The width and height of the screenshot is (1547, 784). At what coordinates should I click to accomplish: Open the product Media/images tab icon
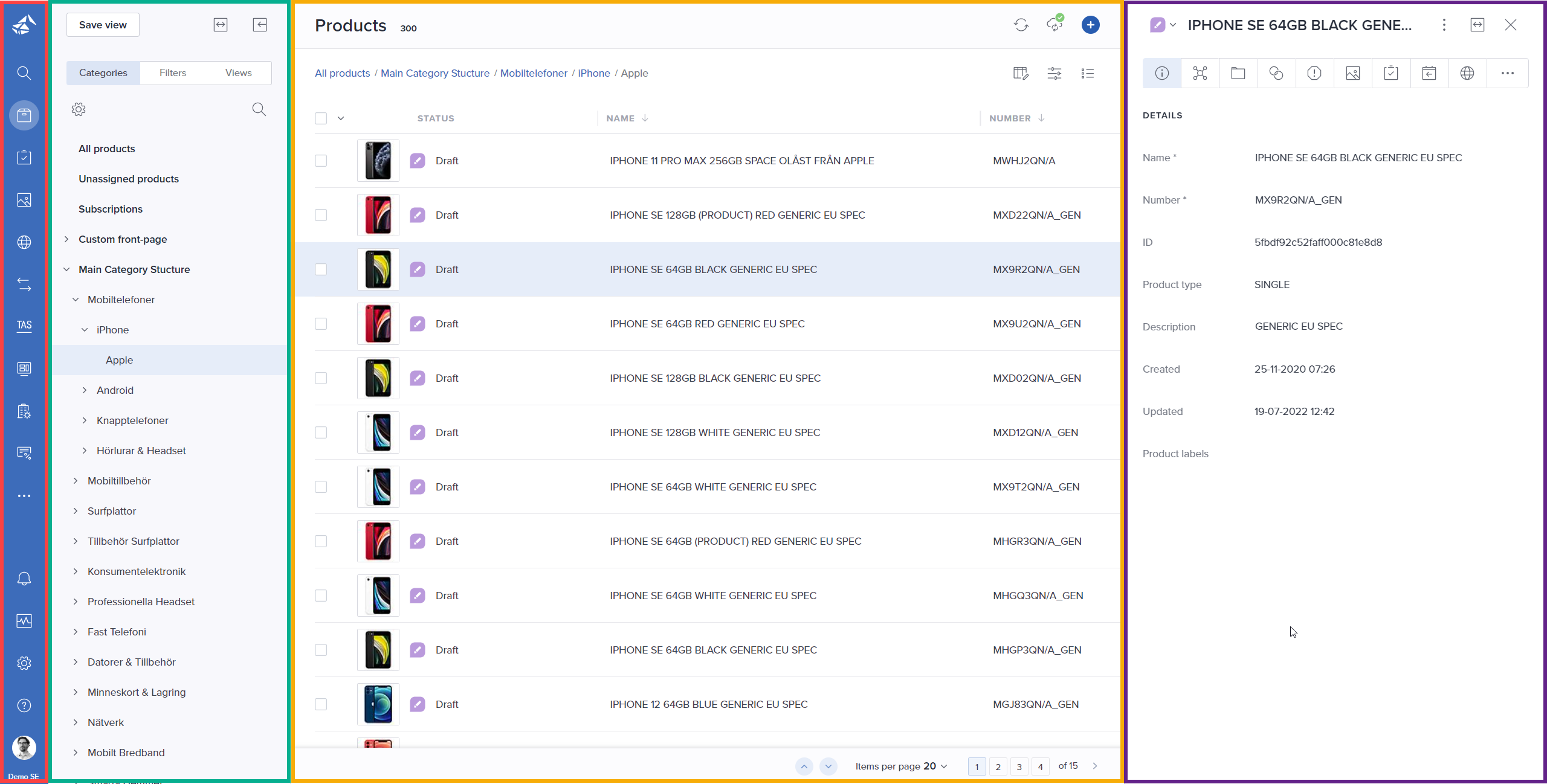(1352, 72)
